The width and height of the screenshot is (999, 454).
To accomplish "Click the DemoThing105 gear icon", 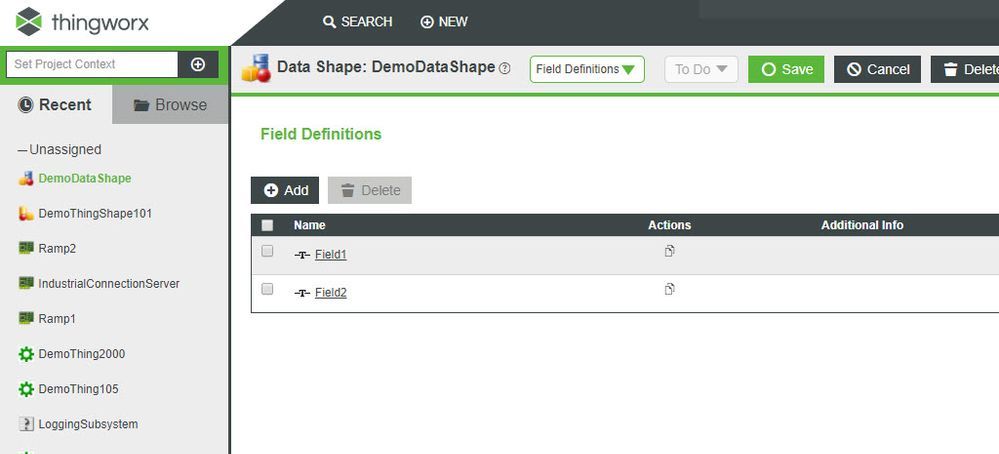I will (x=25, y=389).
